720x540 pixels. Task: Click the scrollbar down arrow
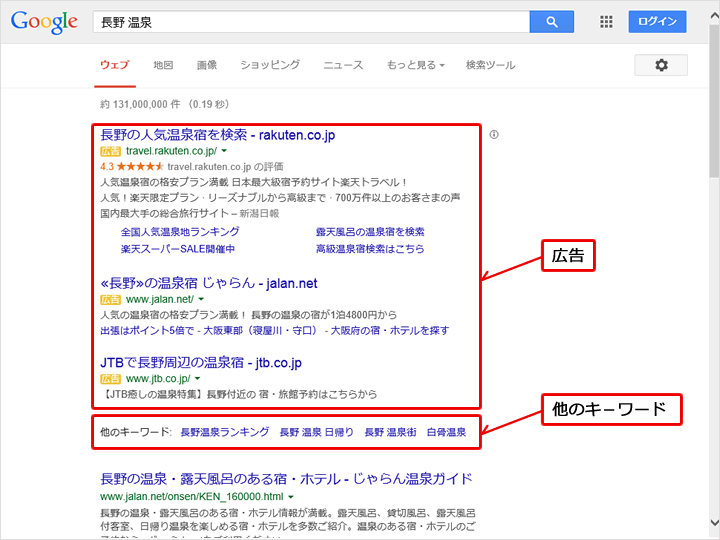click(714, 522)
